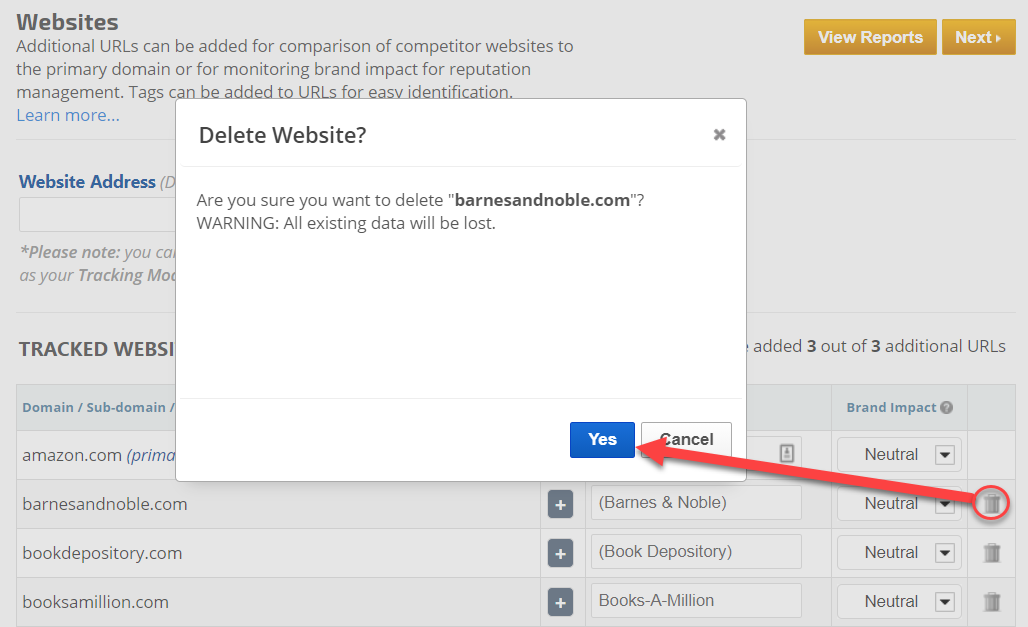Viewport: 1028px width, 627px height.
Task: Click the small icon in amazon.com tag field
Action: pos(786,453)
